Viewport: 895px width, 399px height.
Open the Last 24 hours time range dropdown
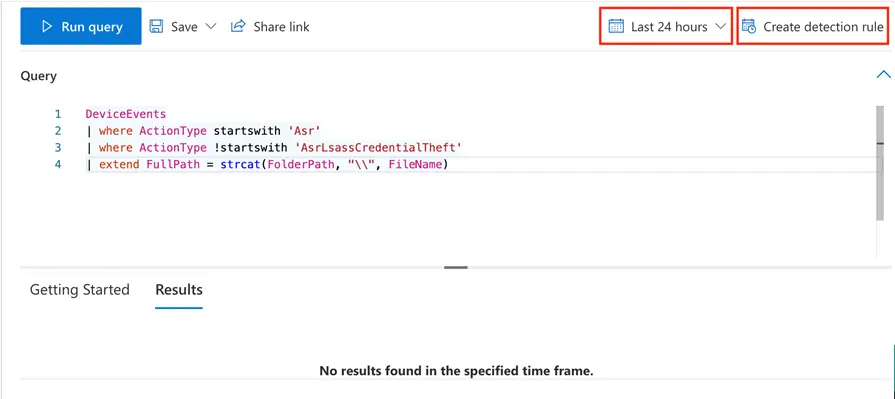(666, 26)
